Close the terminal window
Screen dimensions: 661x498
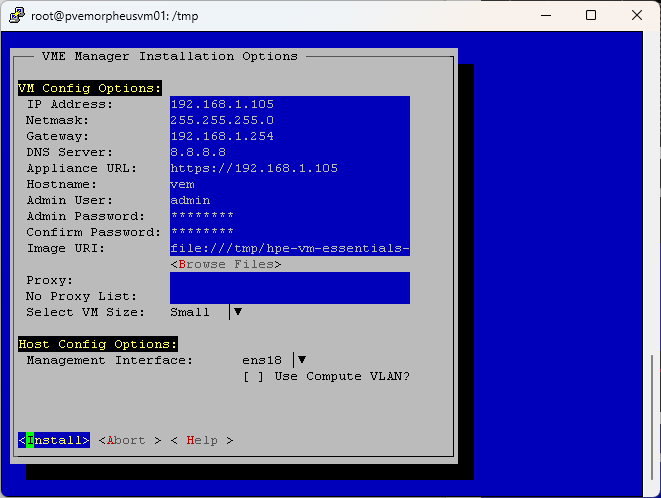coord(636,15)
